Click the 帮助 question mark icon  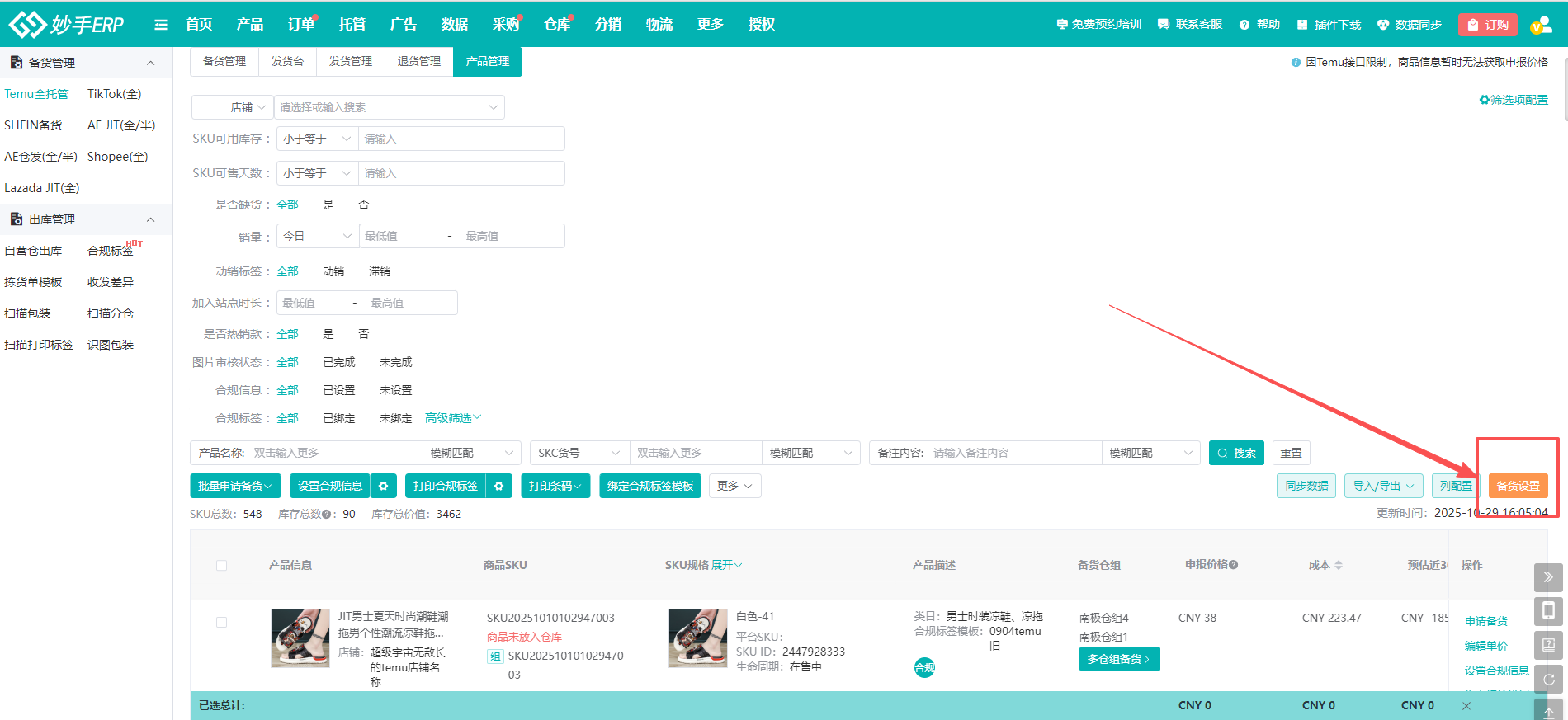coord(1244,25)
